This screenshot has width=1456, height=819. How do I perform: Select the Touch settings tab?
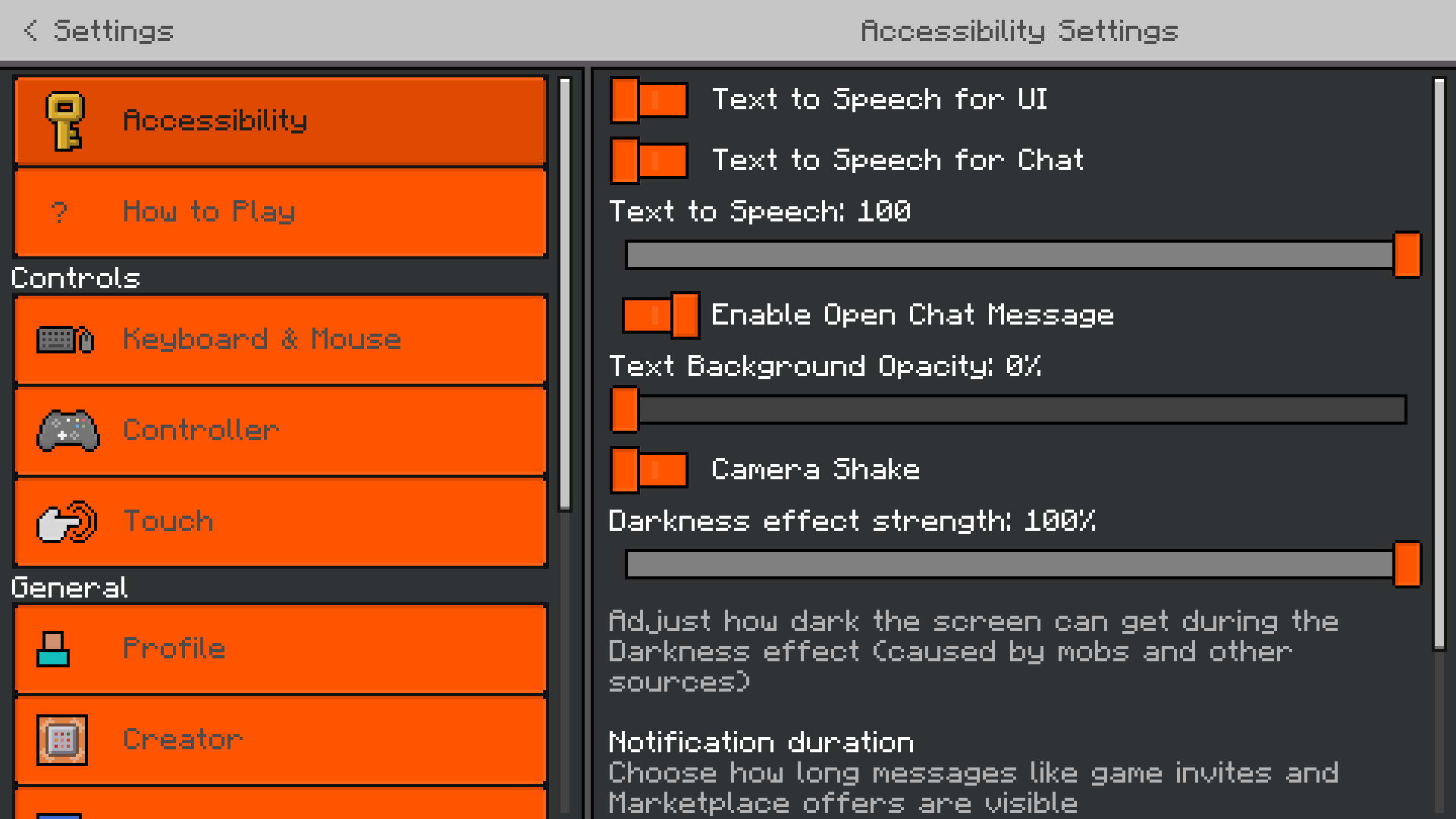click(281, 522)
